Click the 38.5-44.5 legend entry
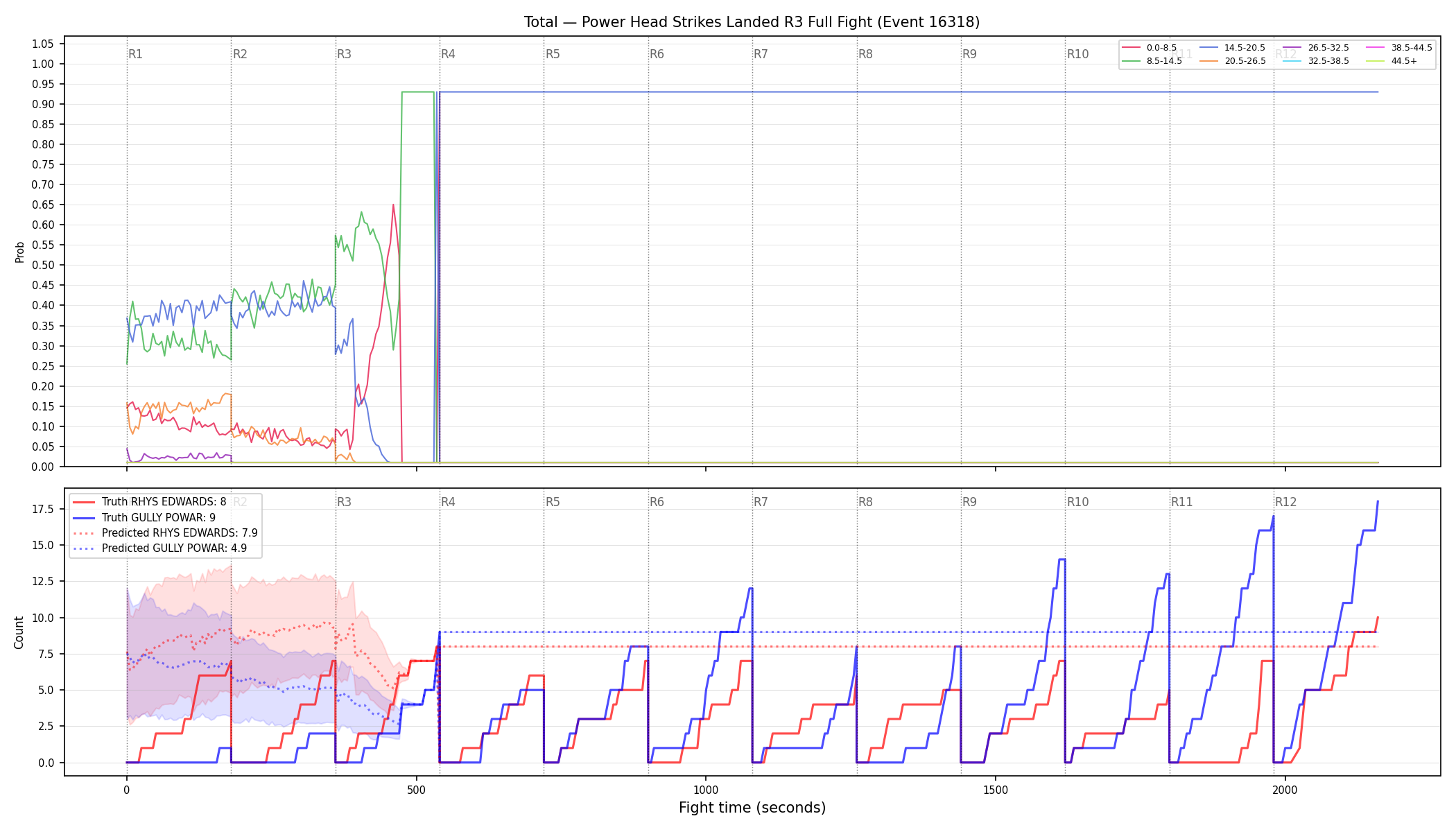1456x832 pixels. [x=1399, y=48]
